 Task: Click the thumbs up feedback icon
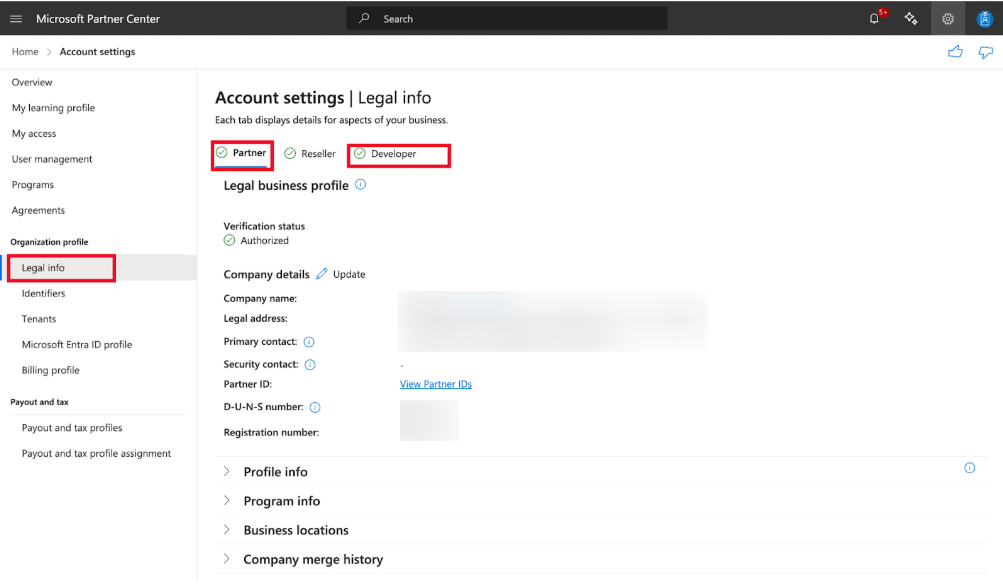tap(955, 52)
